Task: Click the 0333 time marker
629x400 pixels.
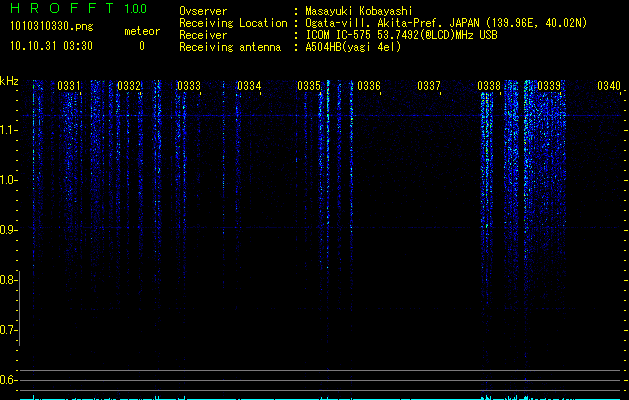Action: 189,86
